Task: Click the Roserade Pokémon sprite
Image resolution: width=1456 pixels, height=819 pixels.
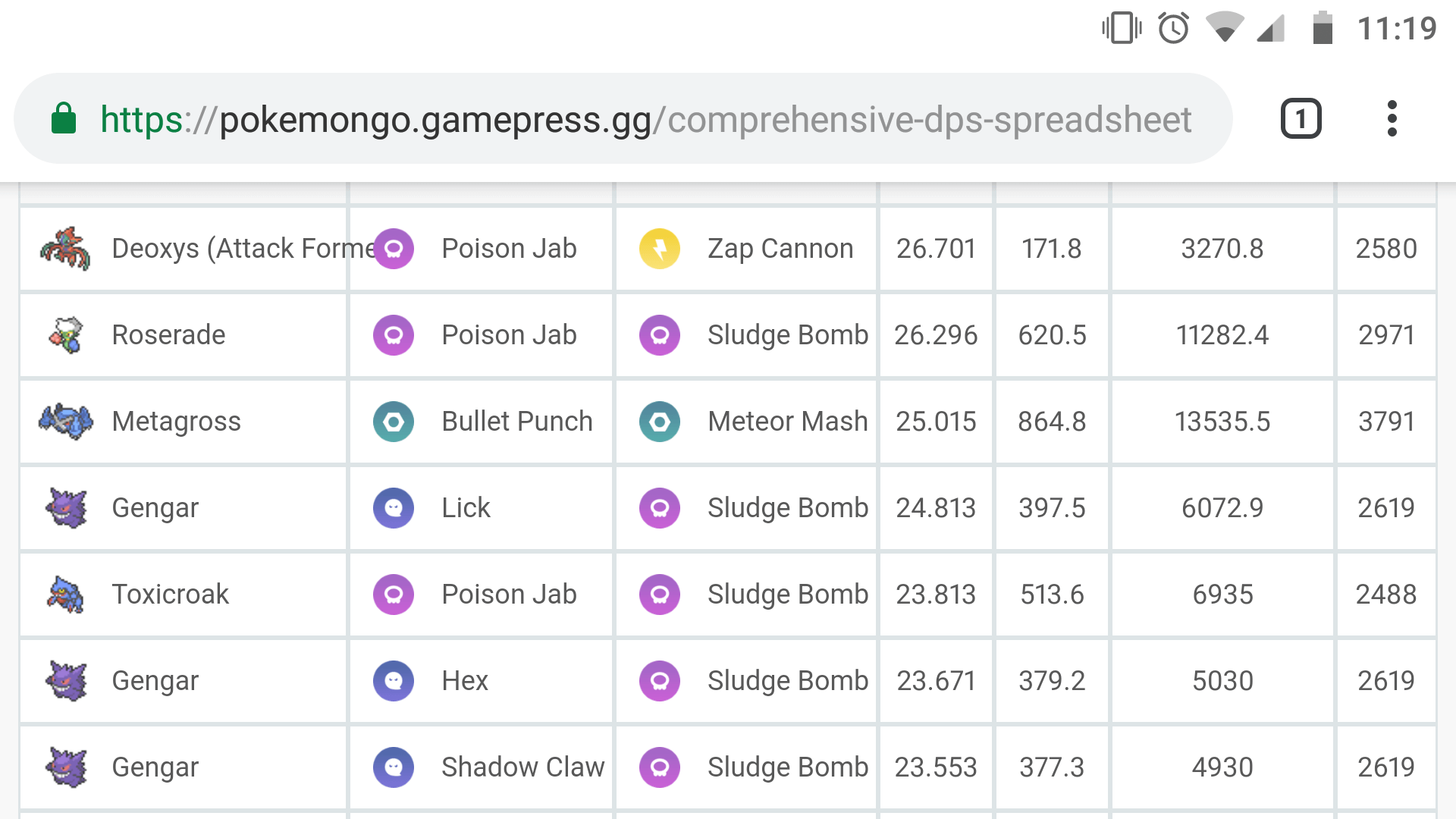Action: 66,335
